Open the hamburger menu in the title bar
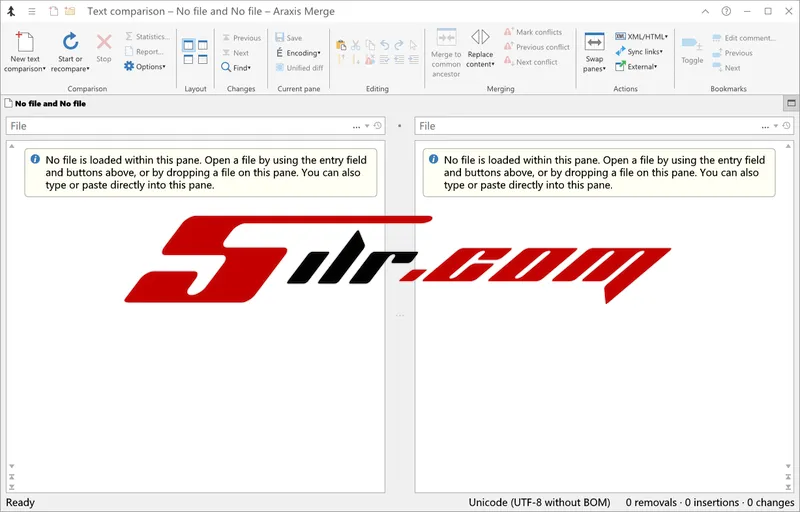Viewport: 800px width, 512px height. [x=32, y=11]
